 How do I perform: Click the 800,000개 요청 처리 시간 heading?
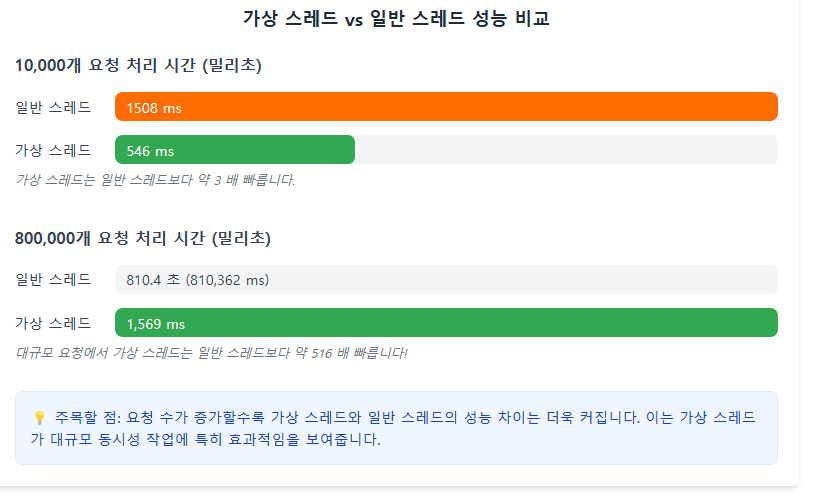tap(143, 238)
